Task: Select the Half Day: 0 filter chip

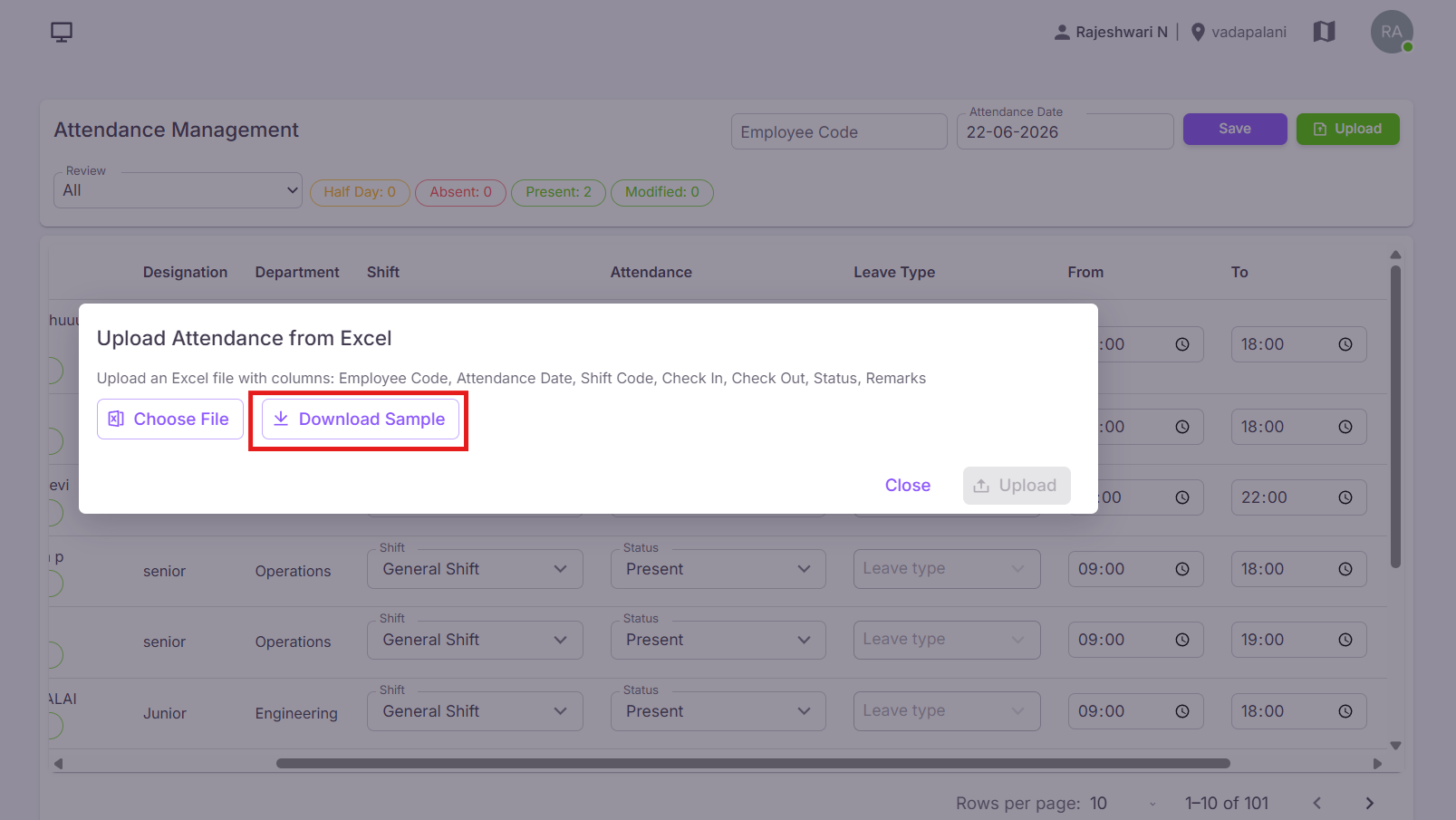Action: coord(360,192)
